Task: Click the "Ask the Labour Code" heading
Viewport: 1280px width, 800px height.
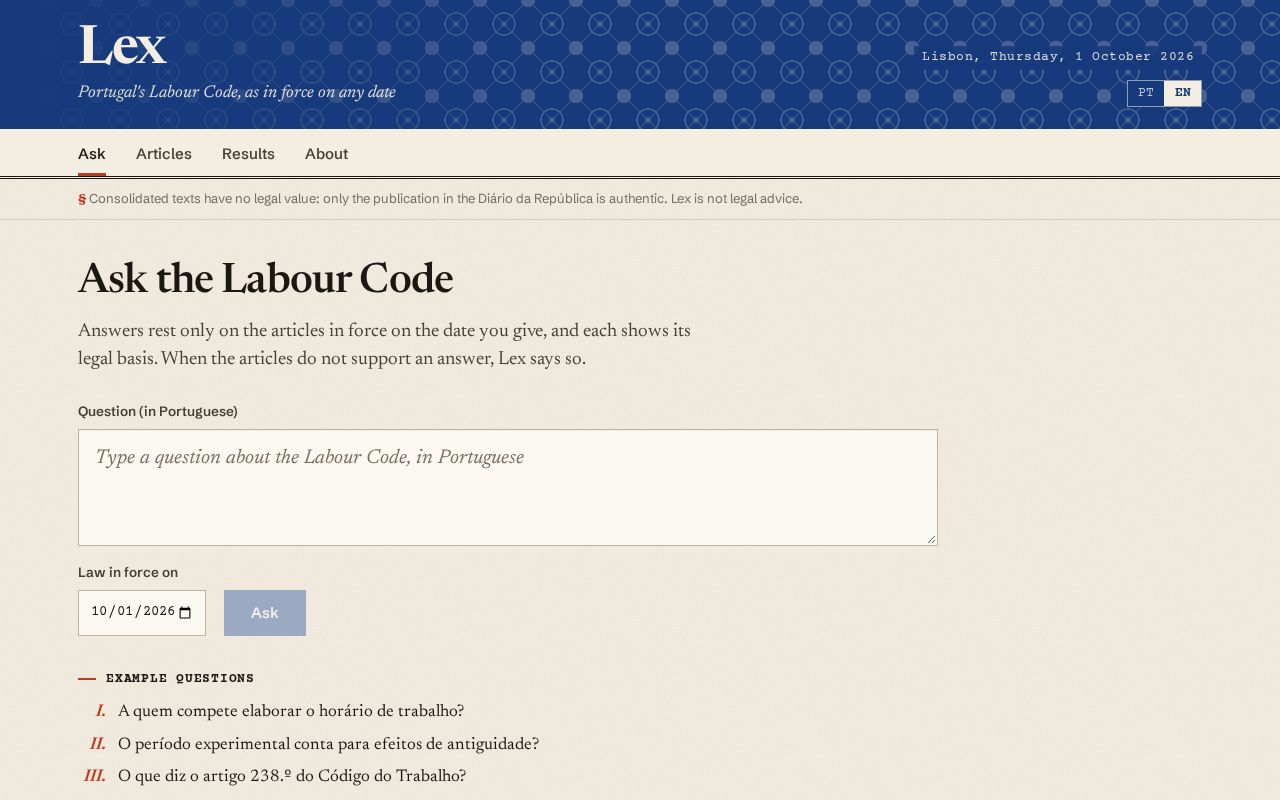Action: click(x=266, y=279)
